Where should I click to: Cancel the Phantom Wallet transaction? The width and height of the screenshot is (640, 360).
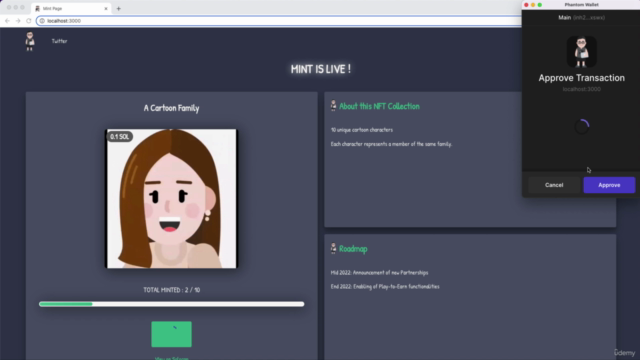click(x=554, y=185)
